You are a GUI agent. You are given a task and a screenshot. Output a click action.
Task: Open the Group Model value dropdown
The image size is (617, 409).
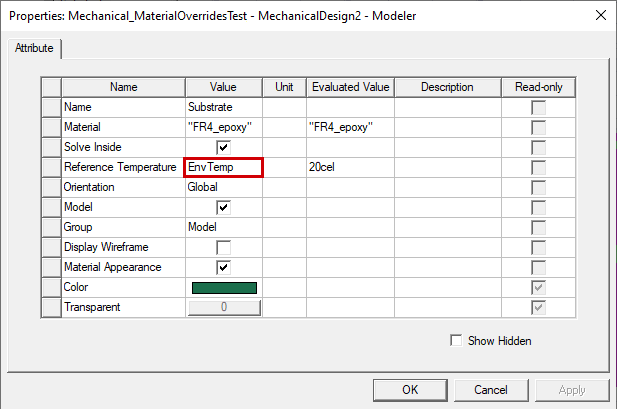[x=224, y=227]
